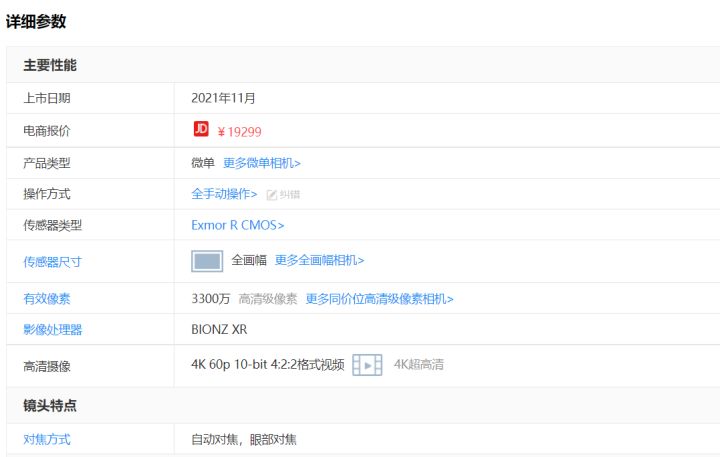Click the 主要性能 section header
The width and height of the screenshot is (720, 457).
50,65
